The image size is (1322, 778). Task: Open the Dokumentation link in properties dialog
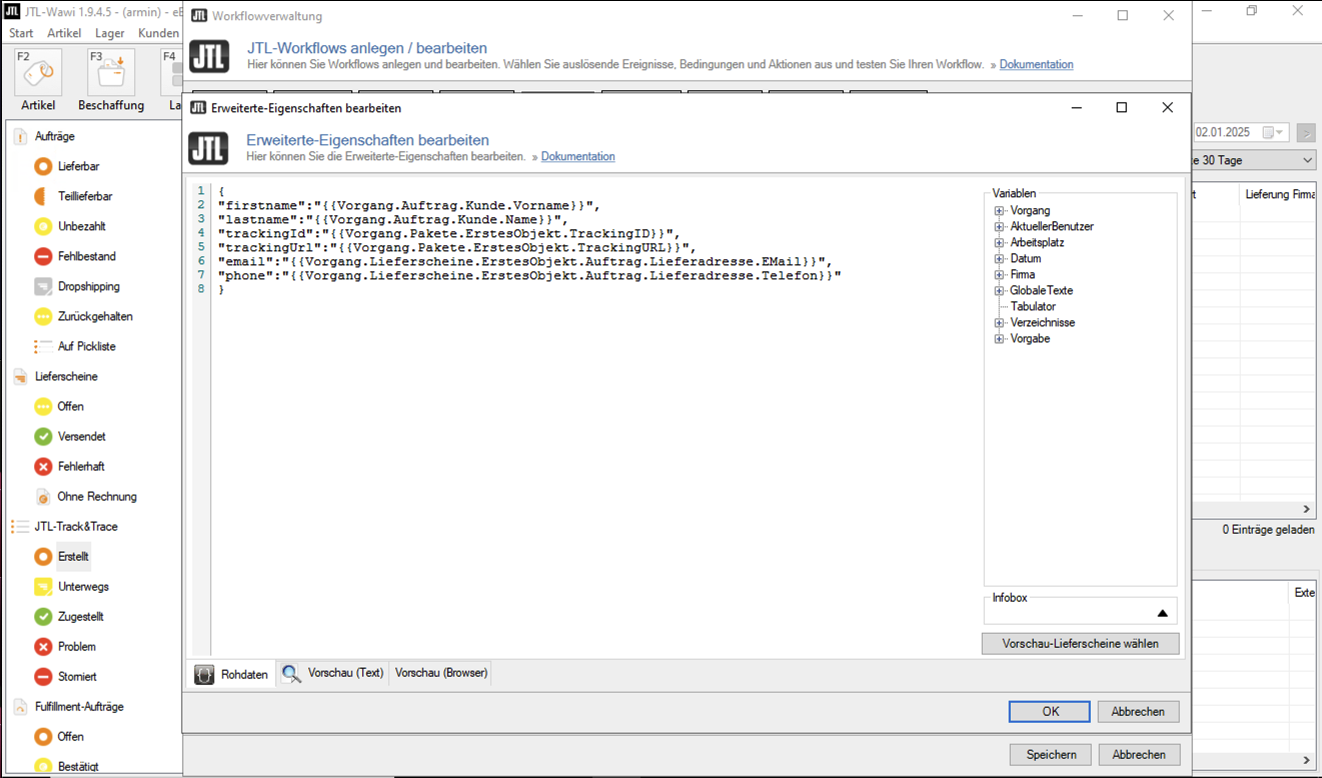(x=578, y=157)
